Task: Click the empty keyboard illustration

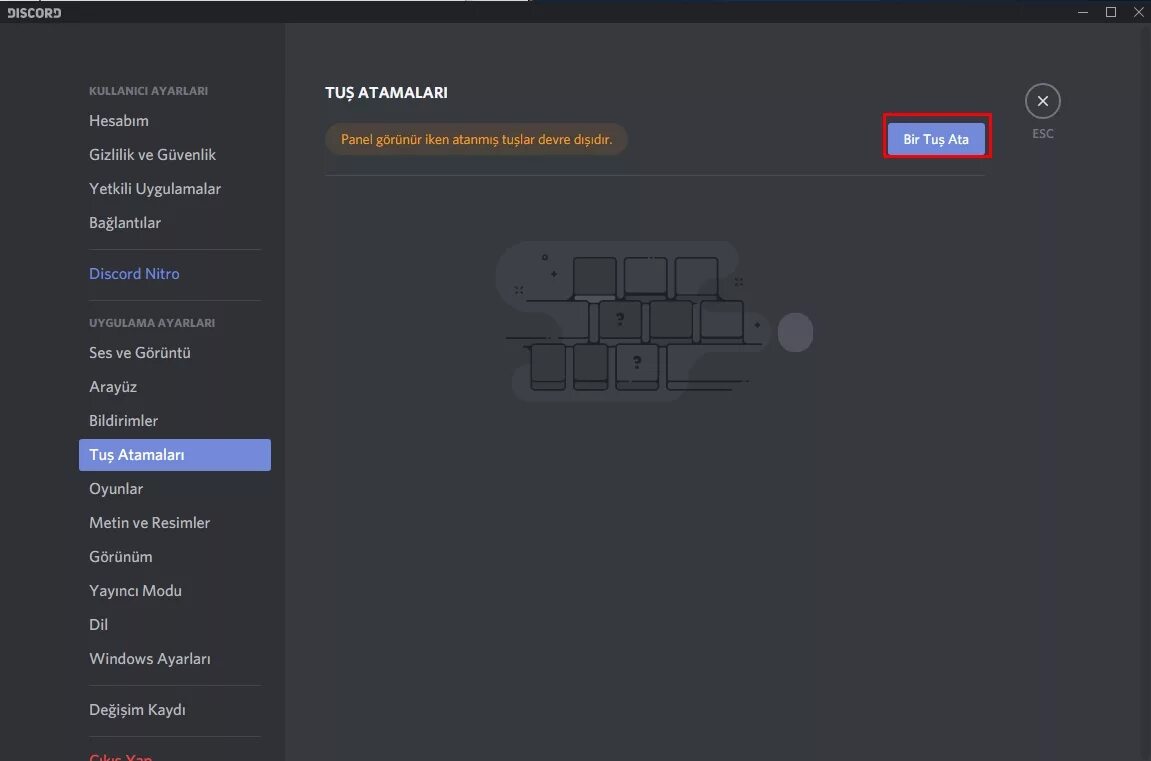Action: 654,321
